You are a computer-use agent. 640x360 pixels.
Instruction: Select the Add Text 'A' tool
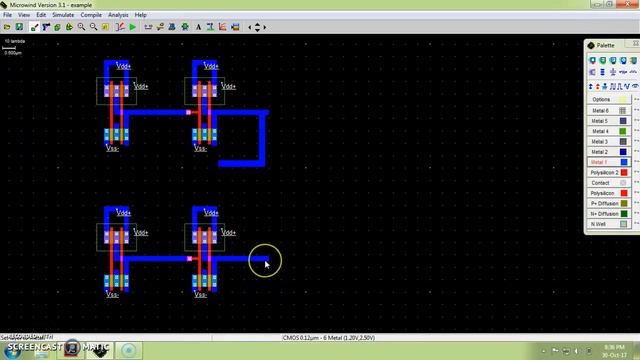click(x=198, y=27)
